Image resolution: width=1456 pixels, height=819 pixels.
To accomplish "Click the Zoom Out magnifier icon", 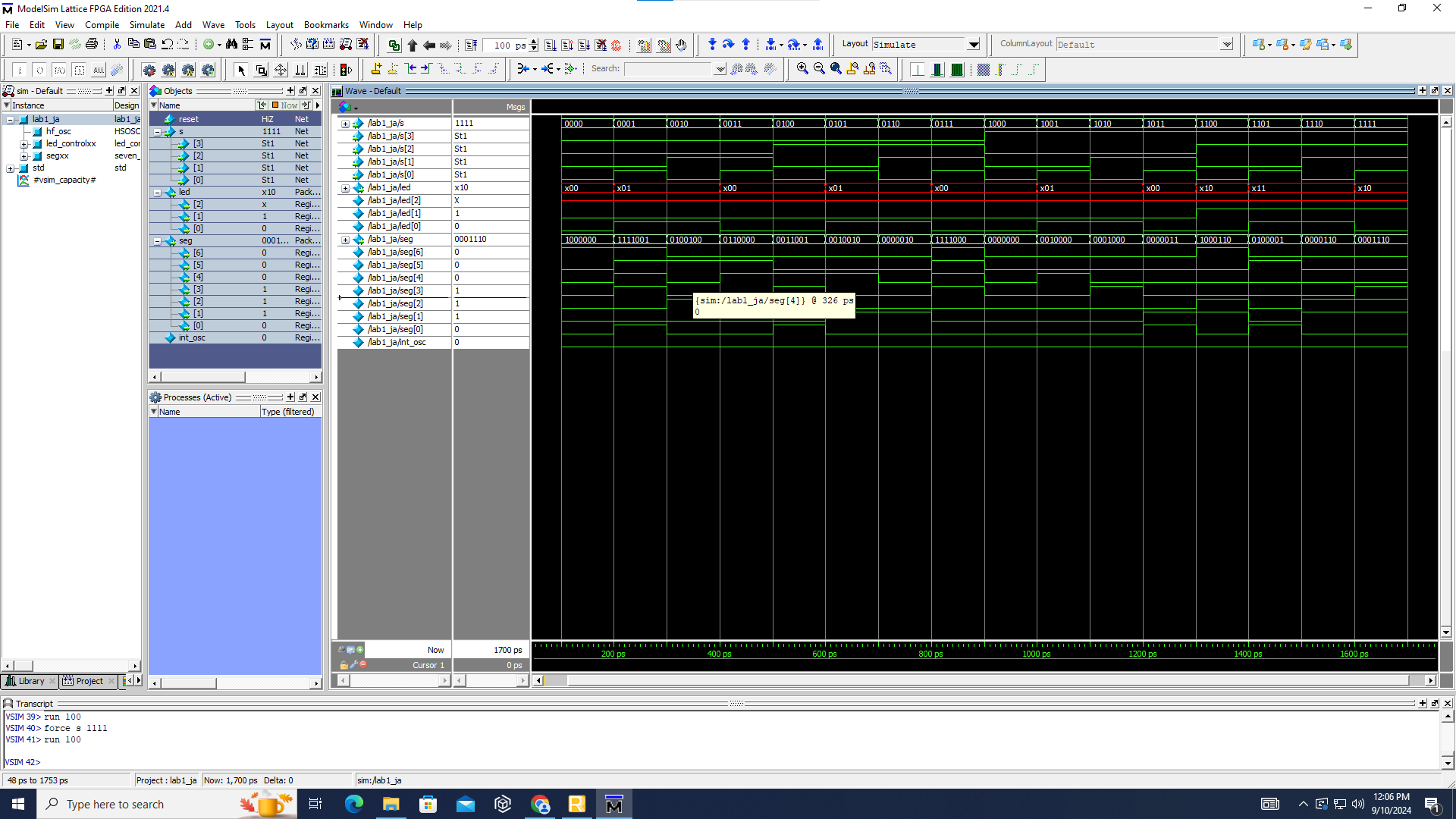I will [819, 69].
